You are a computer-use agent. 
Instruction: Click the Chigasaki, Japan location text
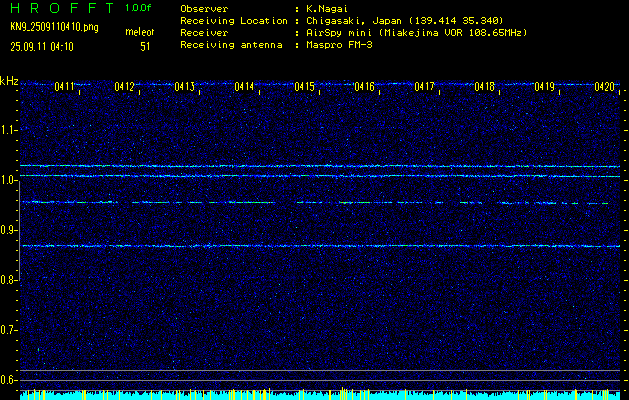tap(405, 21)
